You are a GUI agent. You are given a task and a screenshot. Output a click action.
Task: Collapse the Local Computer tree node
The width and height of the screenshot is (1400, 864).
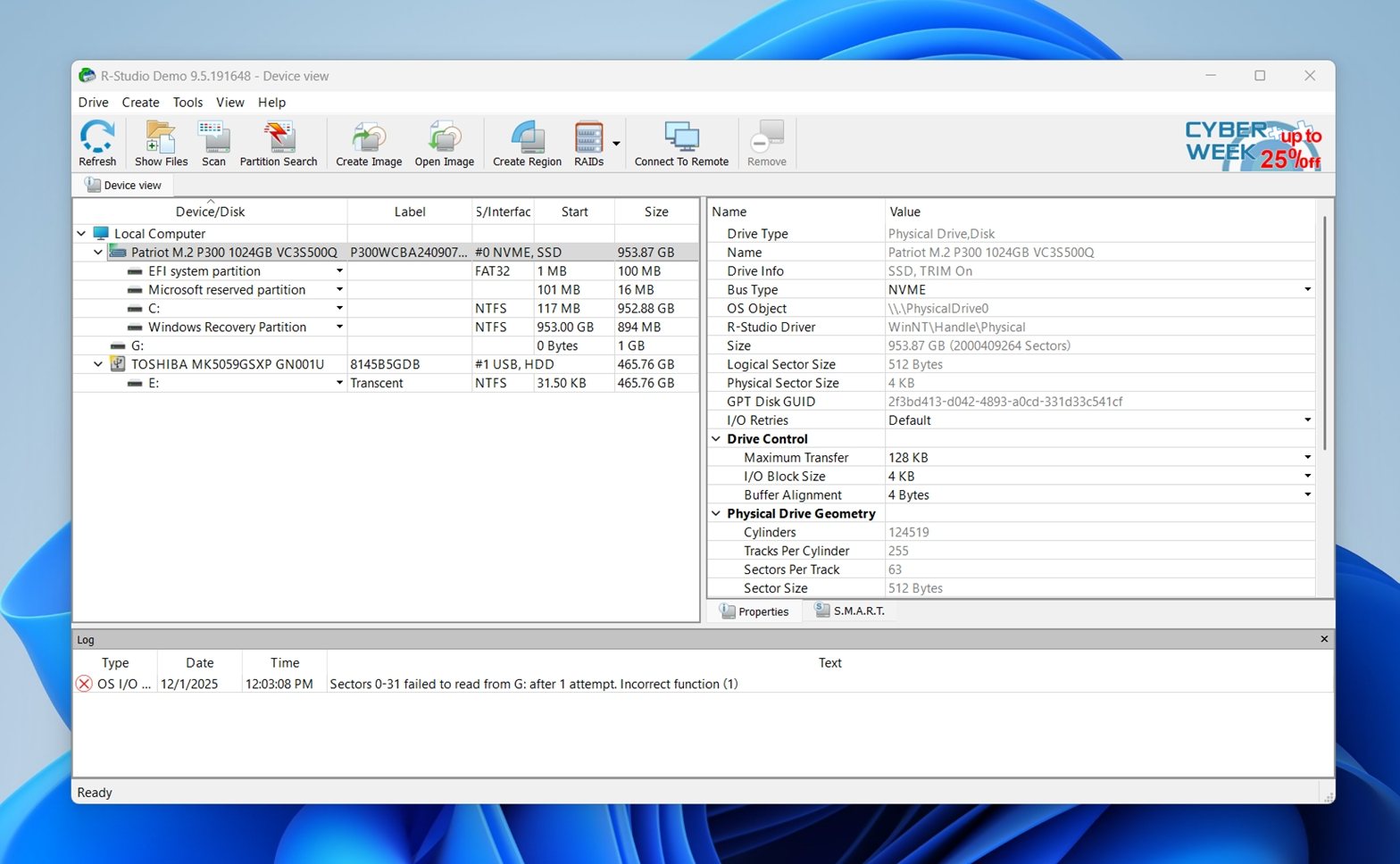pos(81,234)
